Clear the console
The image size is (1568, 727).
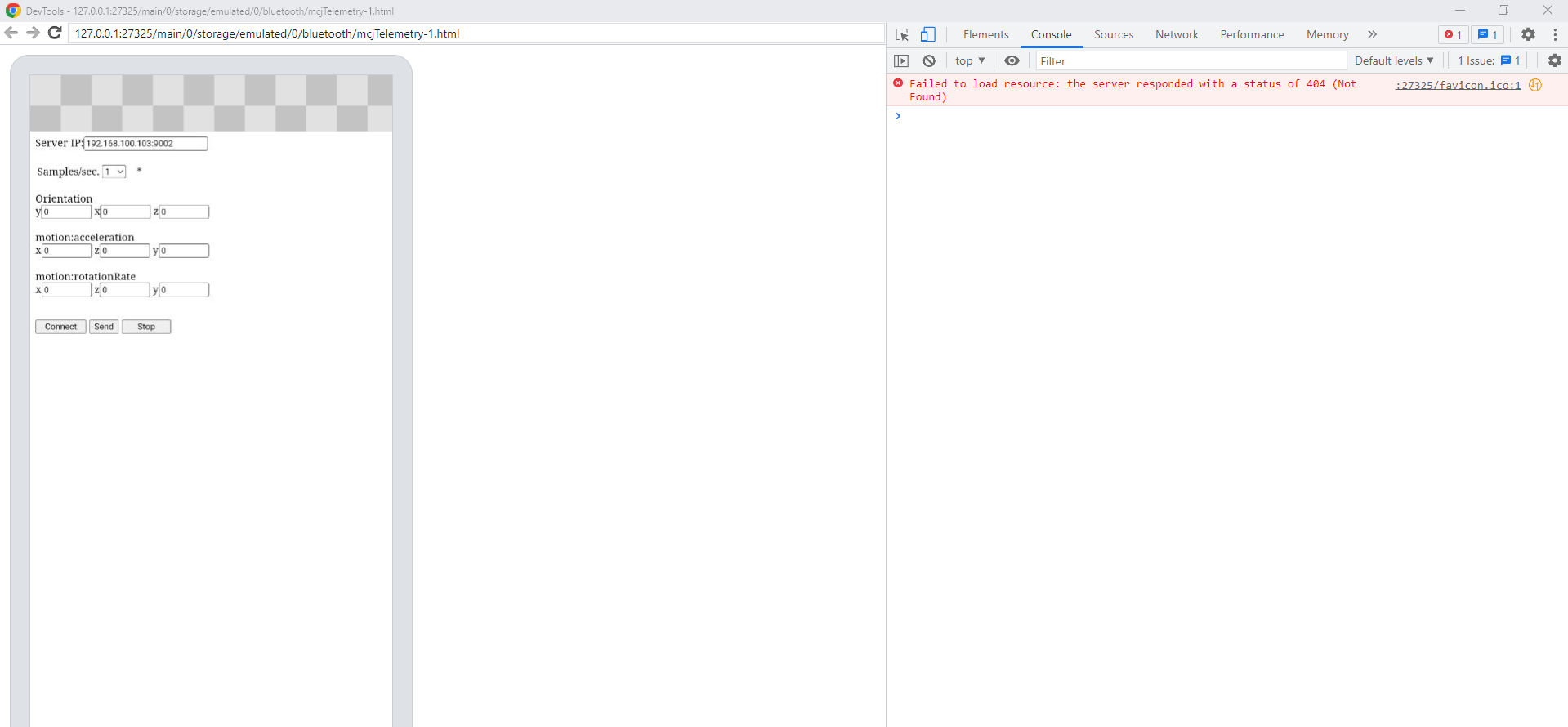[929, 60]
